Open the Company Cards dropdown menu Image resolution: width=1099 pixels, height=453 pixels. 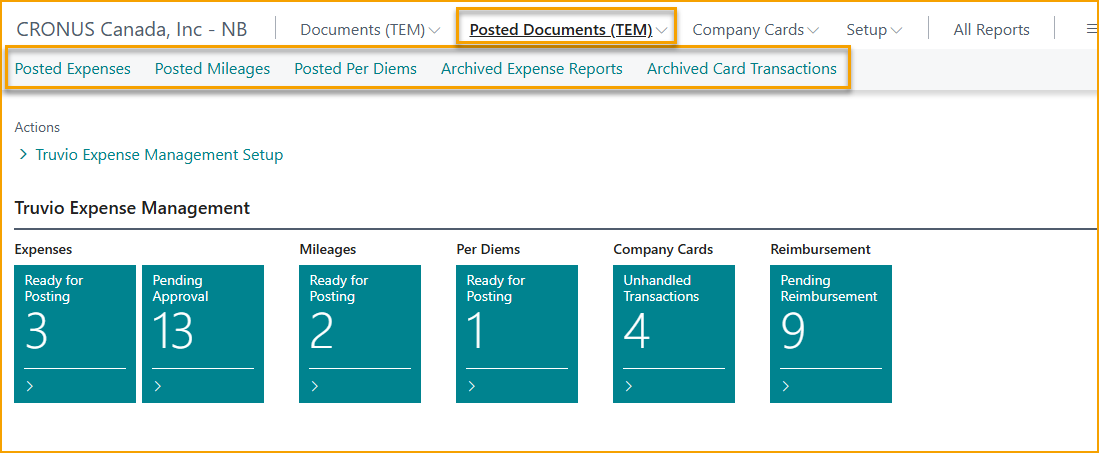755,30
